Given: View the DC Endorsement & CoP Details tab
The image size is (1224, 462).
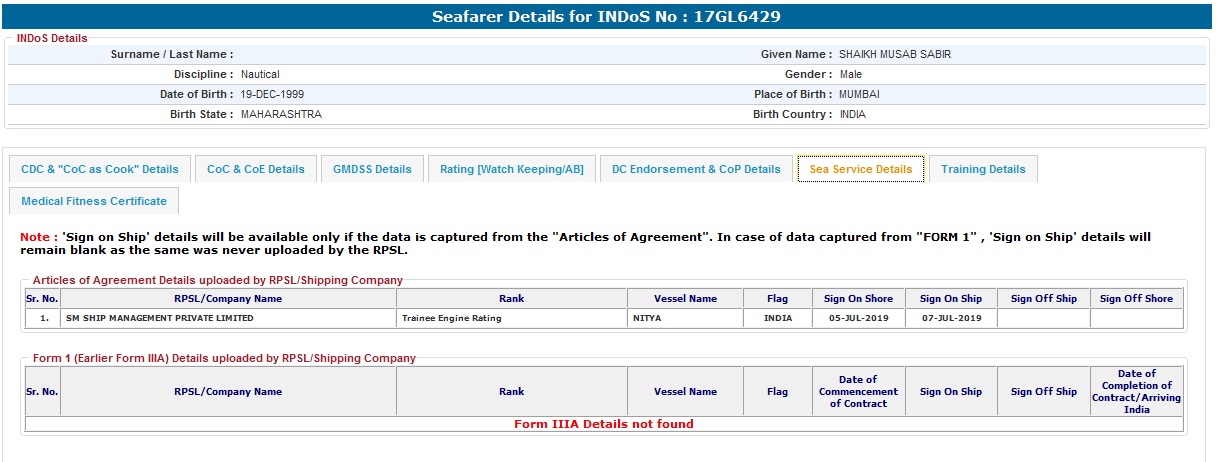Looking at the screenshot, I should [x=696, y=169].
